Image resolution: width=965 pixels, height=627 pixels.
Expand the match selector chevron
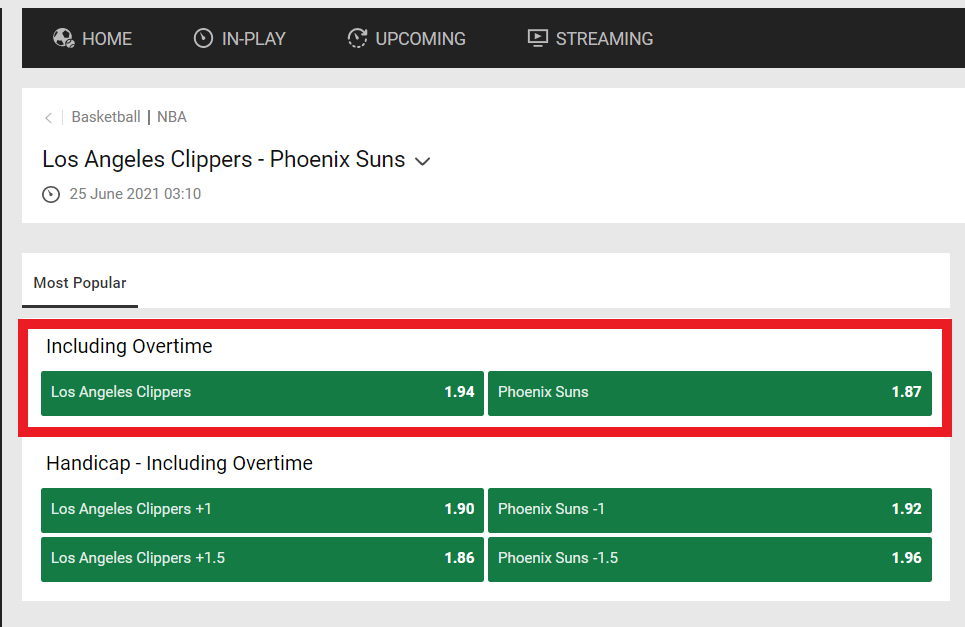point(422,161)
